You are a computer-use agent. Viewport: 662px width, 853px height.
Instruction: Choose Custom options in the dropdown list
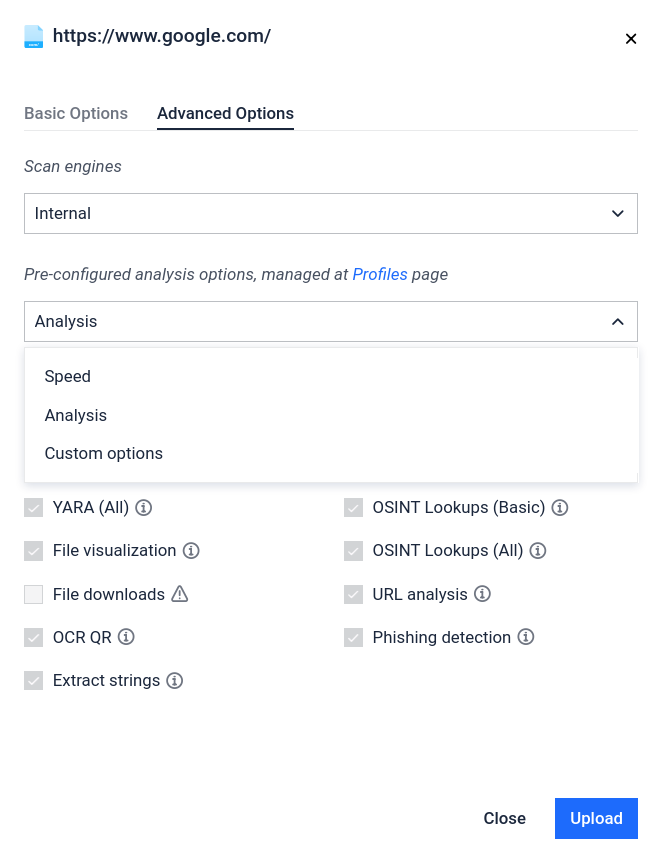[x=104, y=453]
